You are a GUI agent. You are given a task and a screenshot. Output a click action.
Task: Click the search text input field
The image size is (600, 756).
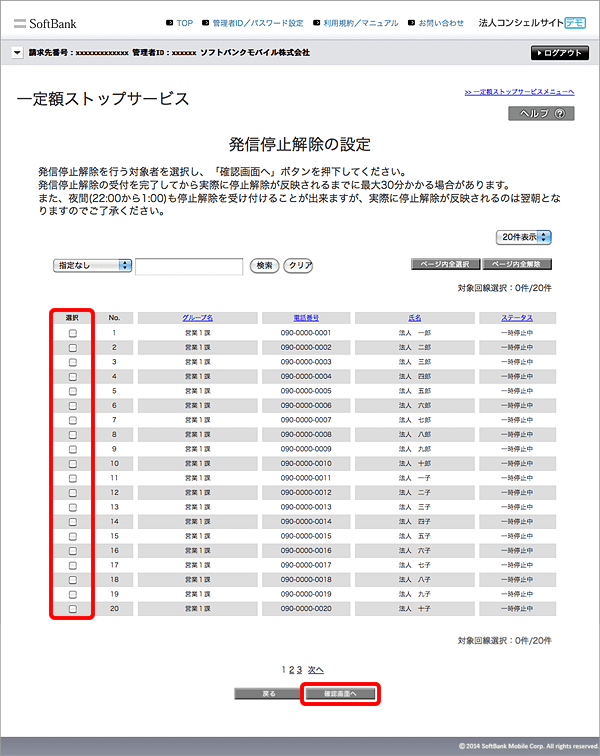click(x=189, y=266)
